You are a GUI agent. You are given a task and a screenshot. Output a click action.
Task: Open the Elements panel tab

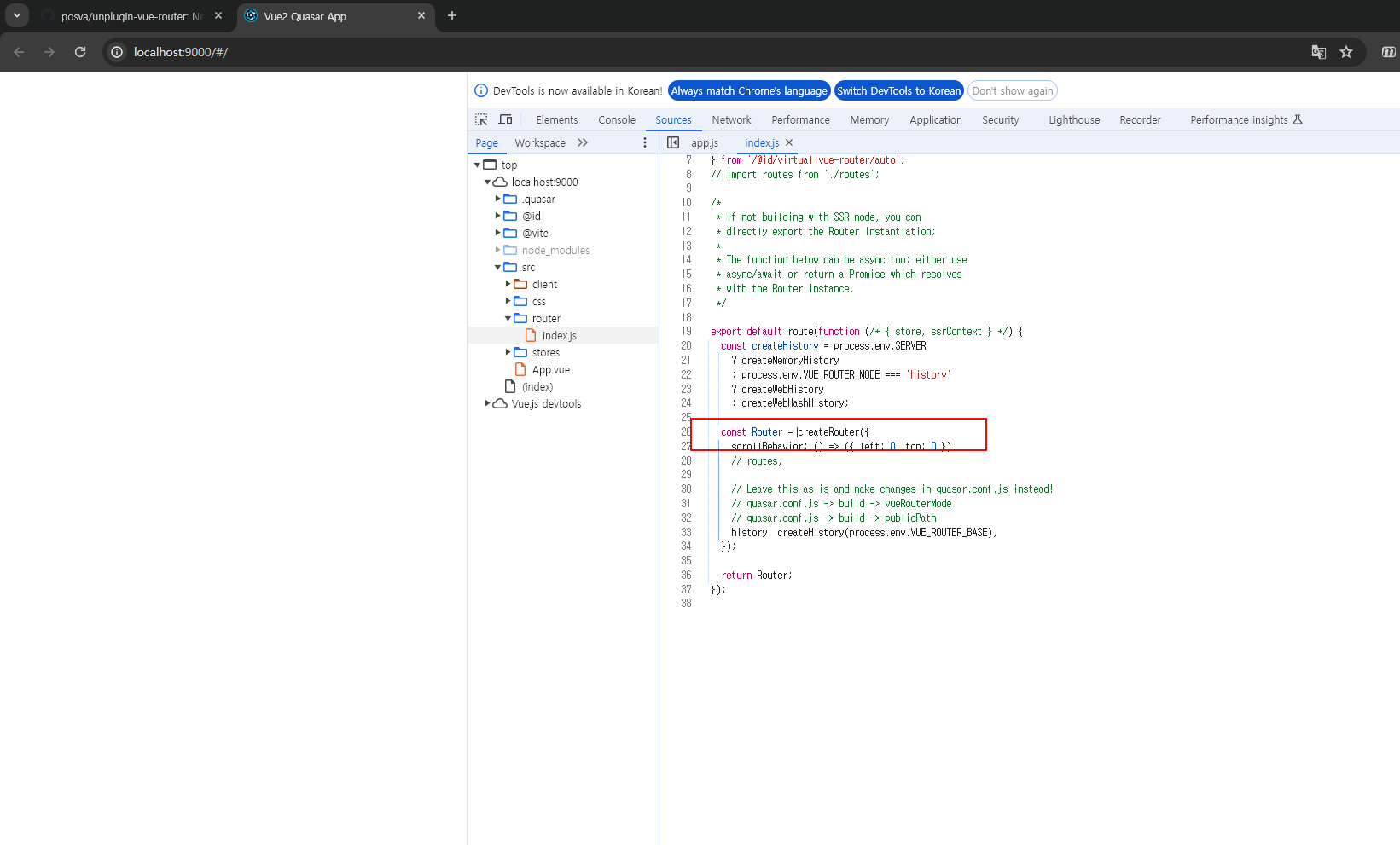click(556, 120)
